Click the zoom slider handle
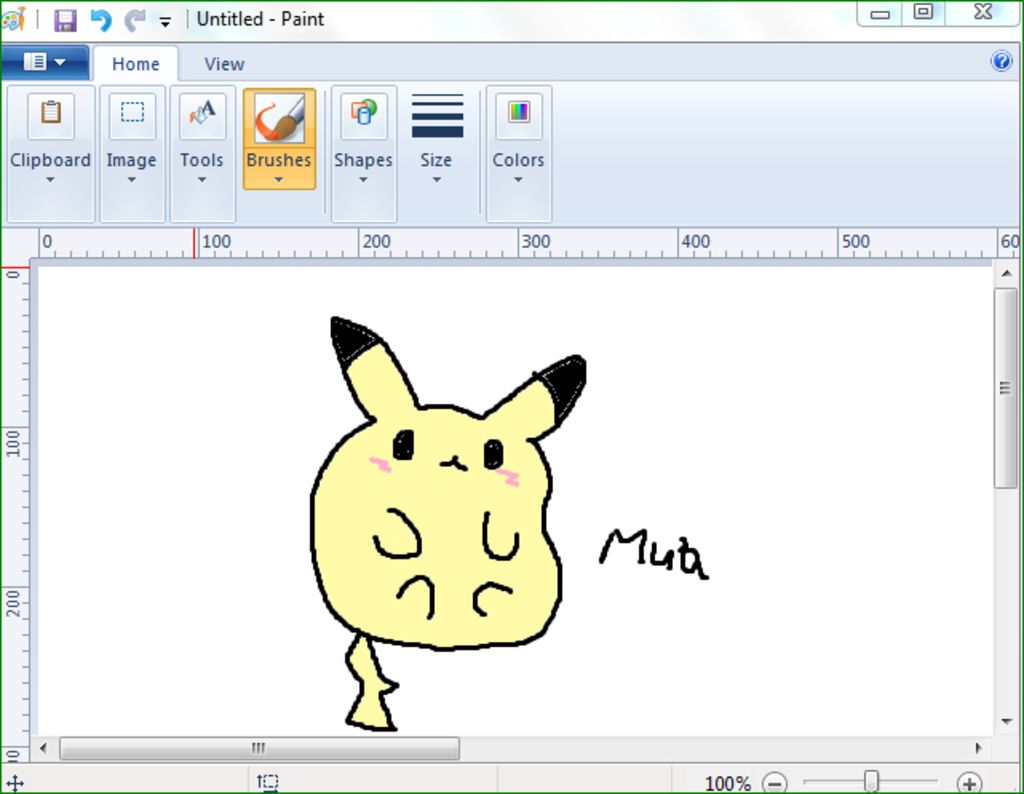 coord(871,781)
